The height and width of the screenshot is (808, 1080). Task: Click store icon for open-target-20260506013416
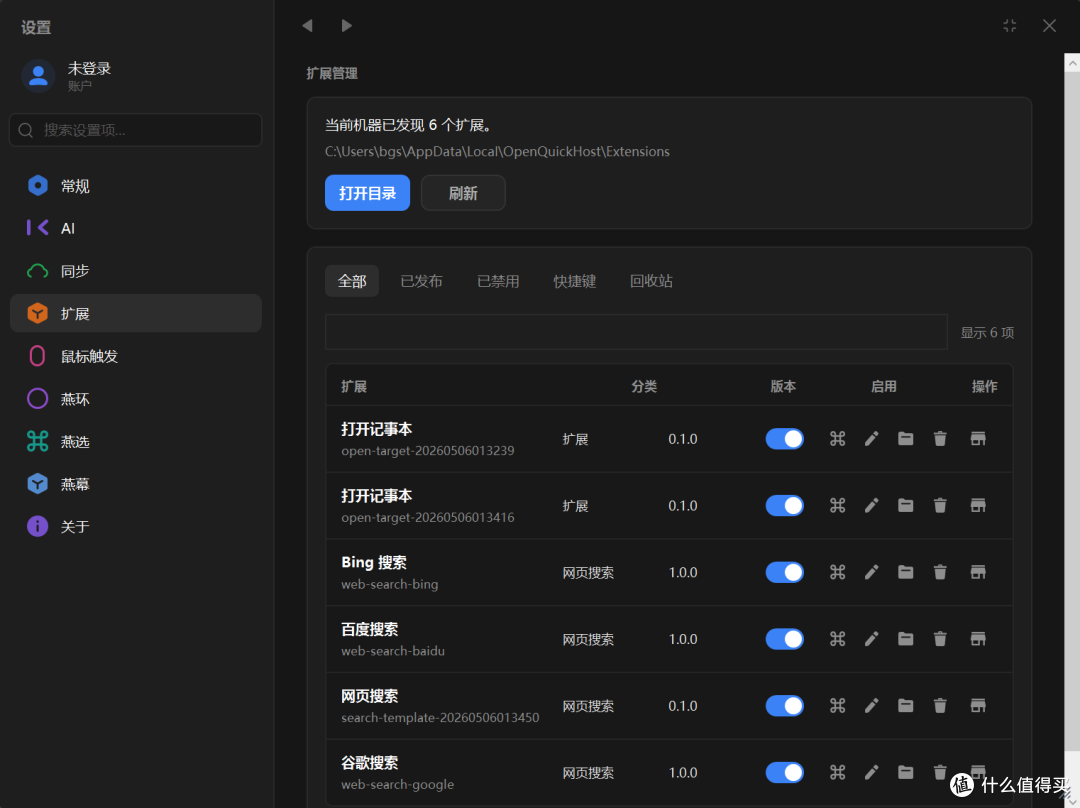pos(977,506)
